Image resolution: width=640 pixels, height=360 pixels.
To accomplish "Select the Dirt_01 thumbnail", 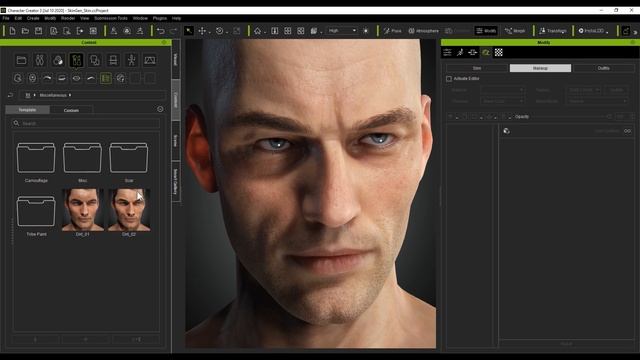I will [x=82, y=210].
